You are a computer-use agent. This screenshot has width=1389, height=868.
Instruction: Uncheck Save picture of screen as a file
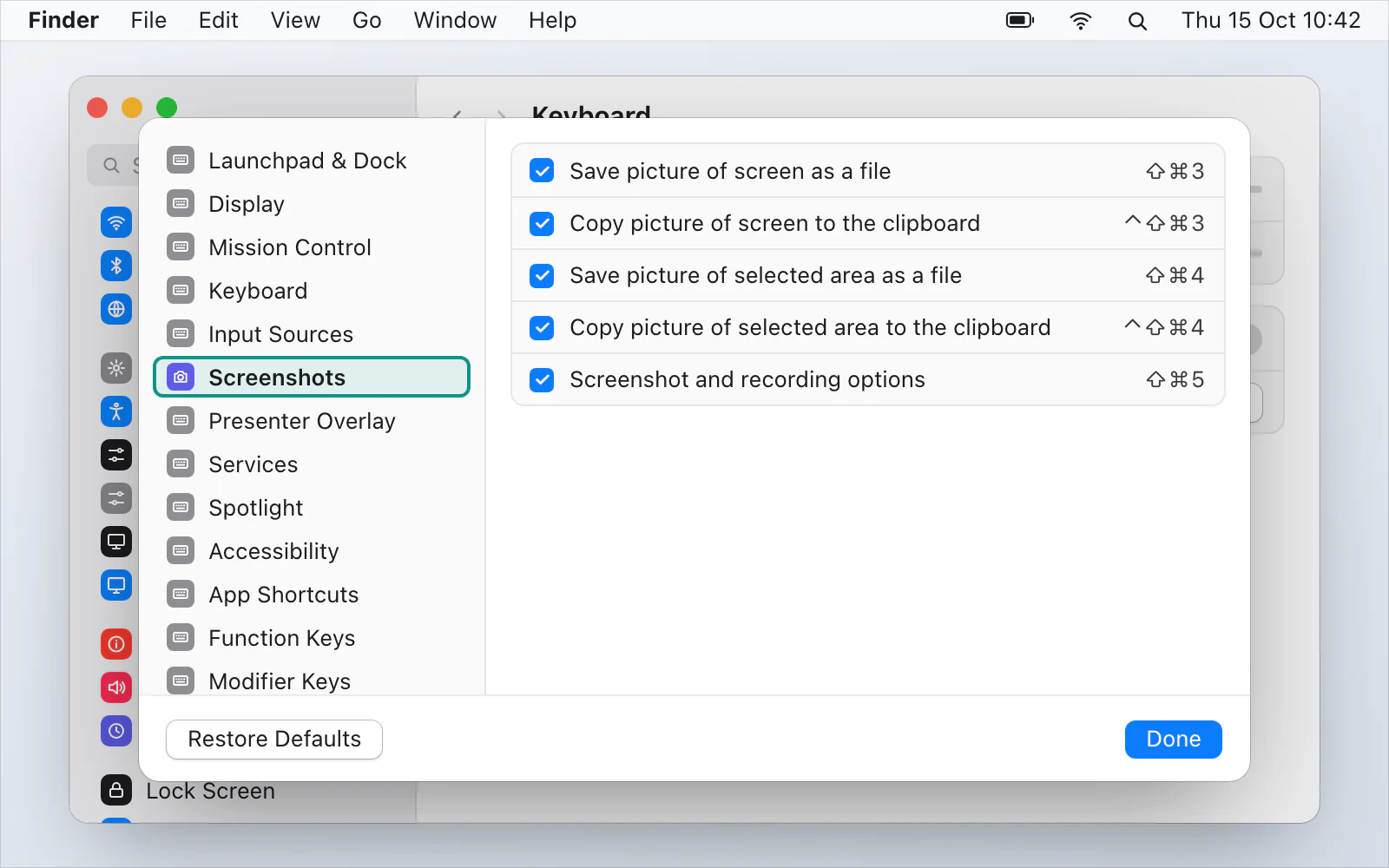click(542, 171)
